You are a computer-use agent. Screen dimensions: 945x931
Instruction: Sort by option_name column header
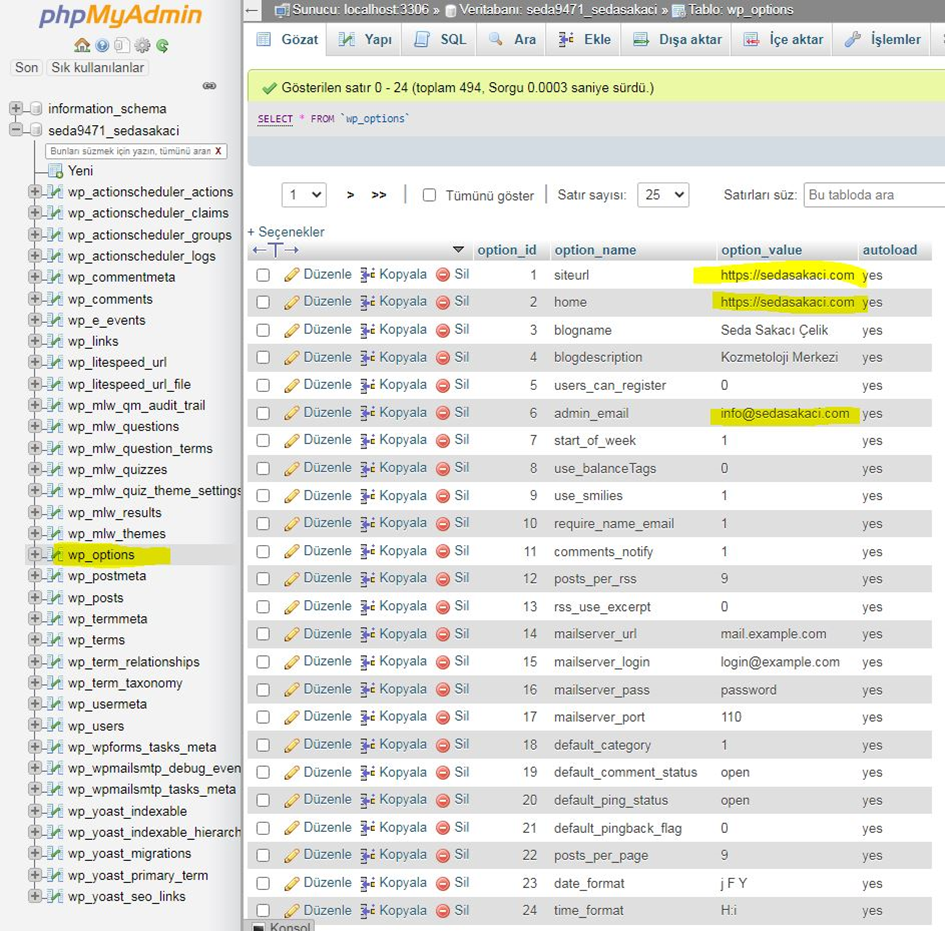[x=595, y=250]
